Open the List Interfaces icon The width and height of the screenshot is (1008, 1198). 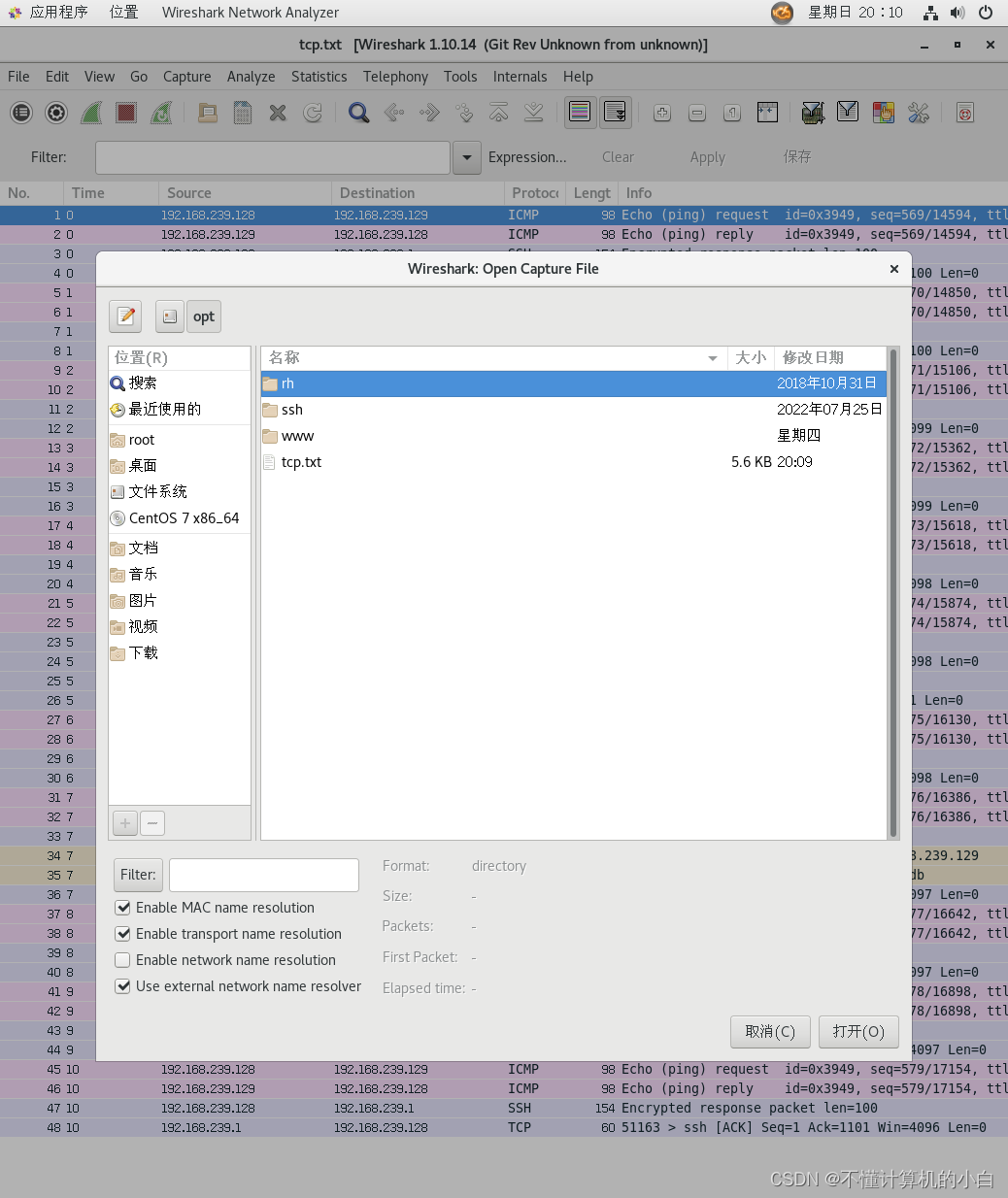coord(21,113)
